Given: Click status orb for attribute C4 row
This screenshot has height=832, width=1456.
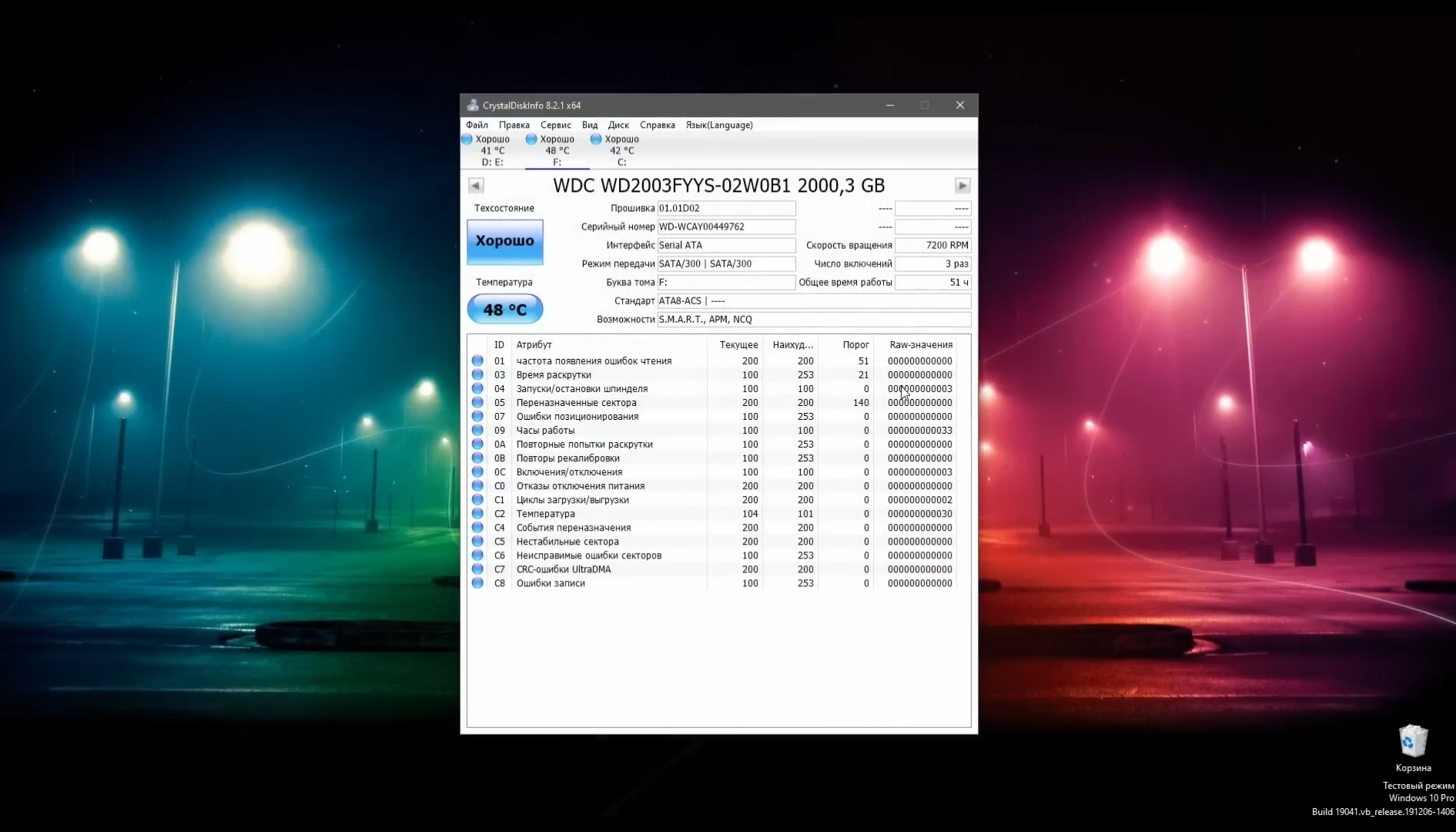Looking at the screenshot, I should click(x=477, y=528).
